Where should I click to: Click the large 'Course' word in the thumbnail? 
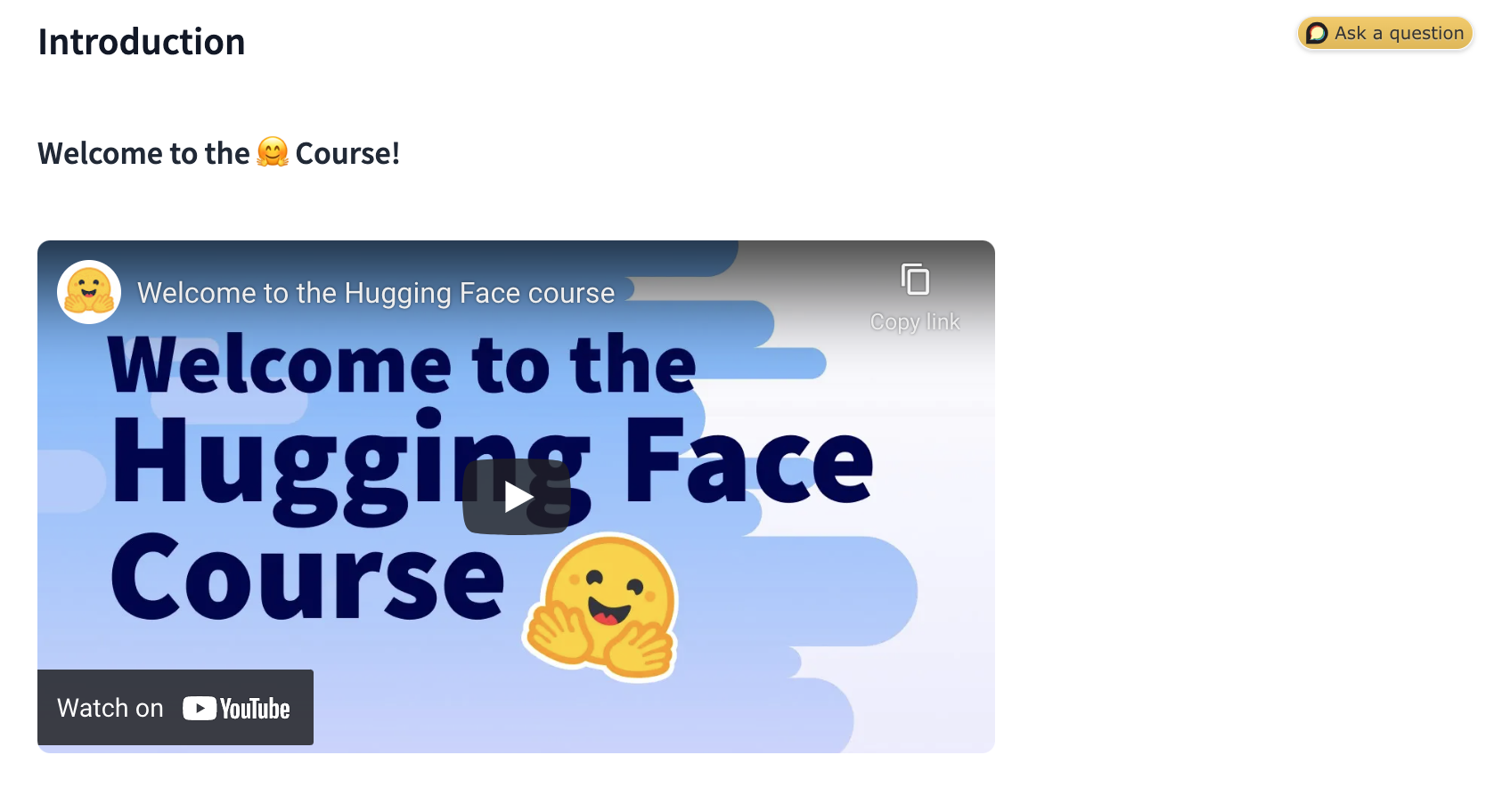tap(307, 577)
